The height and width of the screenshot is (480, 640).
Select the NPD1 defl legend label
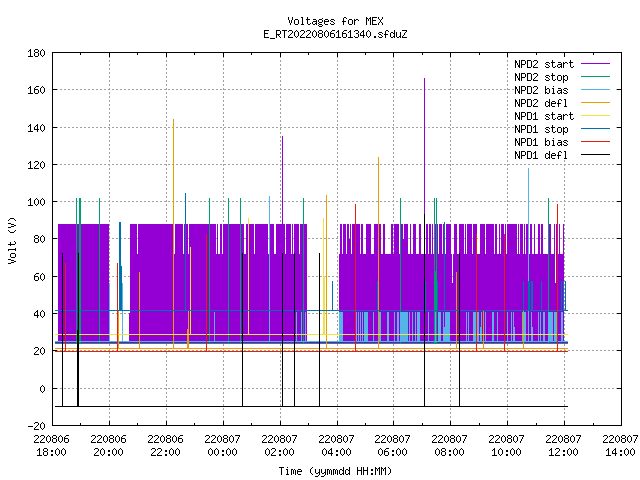[x=541, y=156]
